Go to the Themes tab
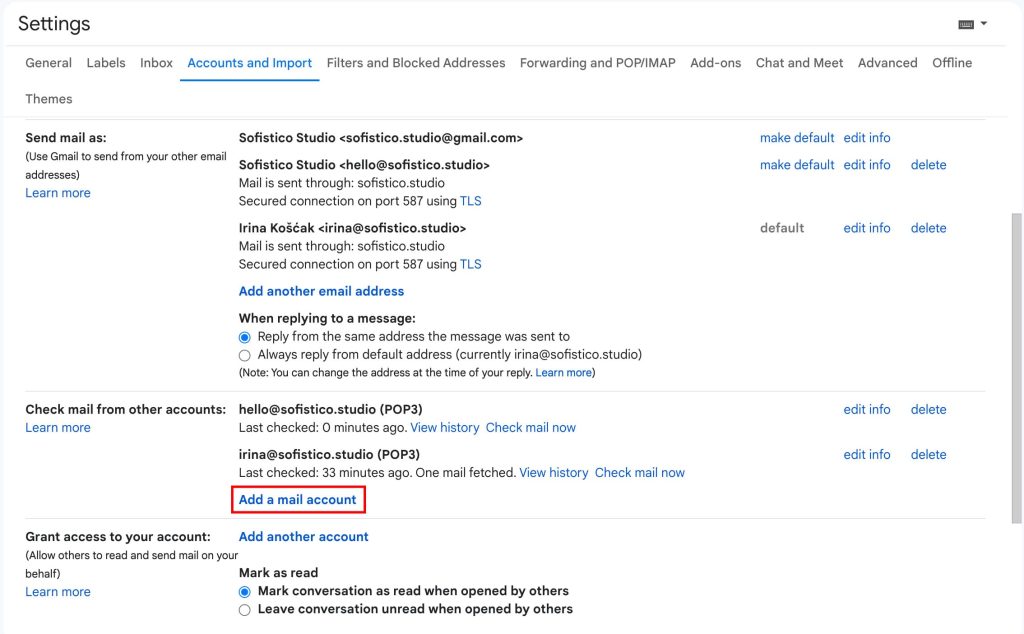Image resolution: width=1024 pixels, height=634 pixels. (49, 99)
